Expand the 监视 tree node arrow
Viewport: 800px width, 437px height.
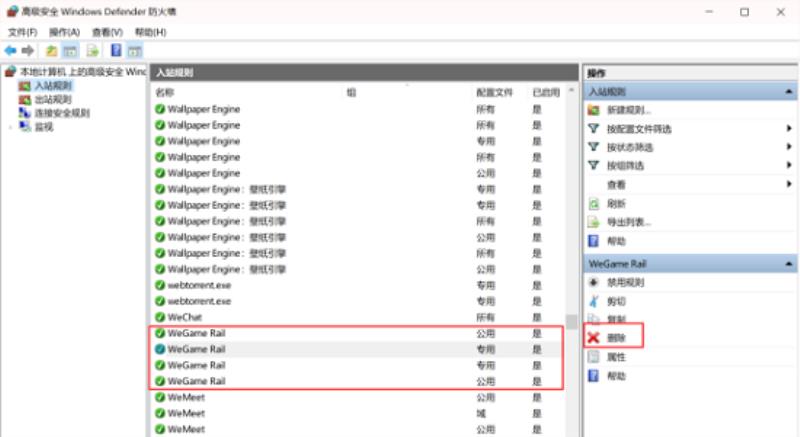(x=10, y=126)
